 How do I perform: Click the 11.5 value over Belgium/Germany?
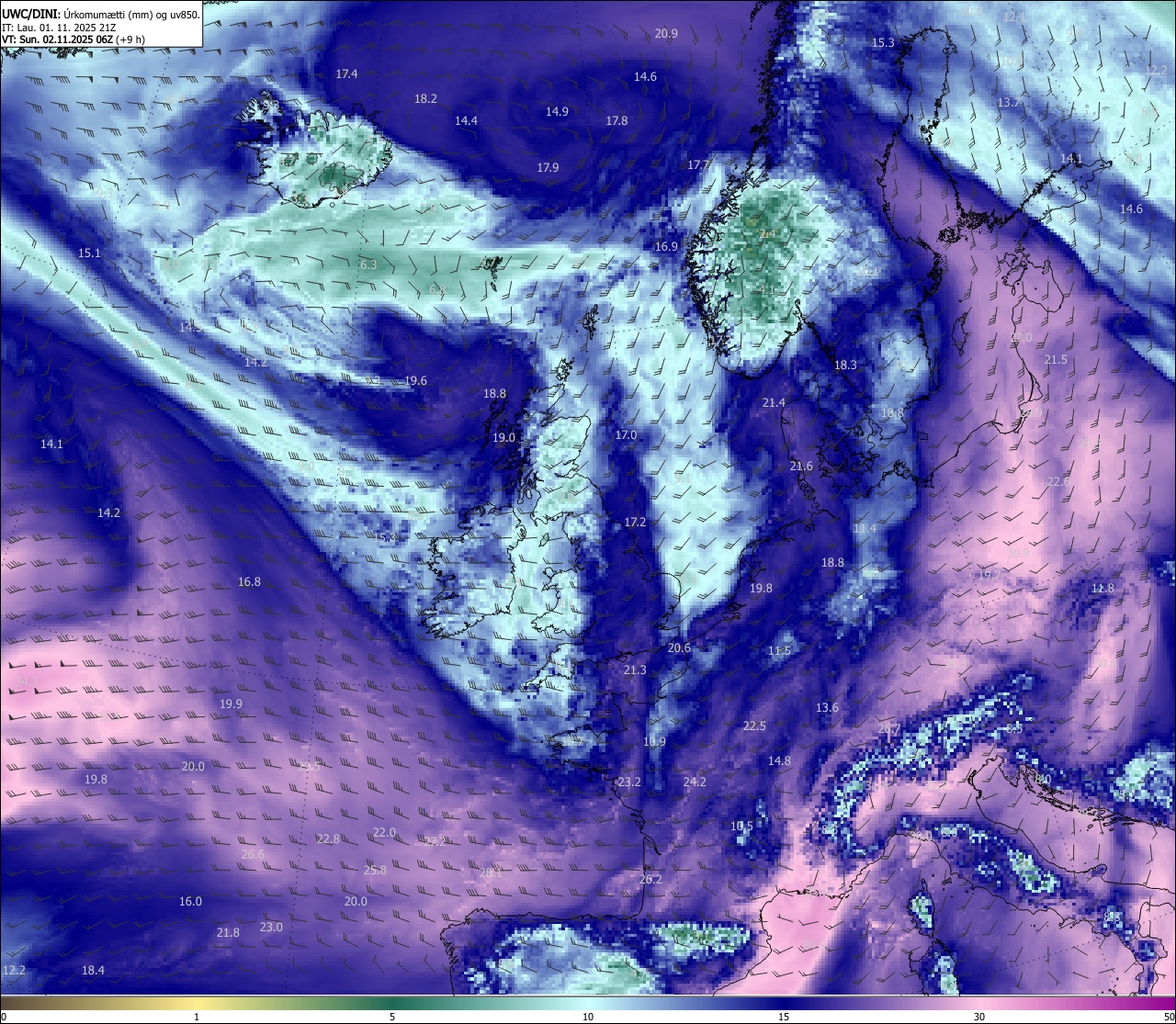point(779,651)
